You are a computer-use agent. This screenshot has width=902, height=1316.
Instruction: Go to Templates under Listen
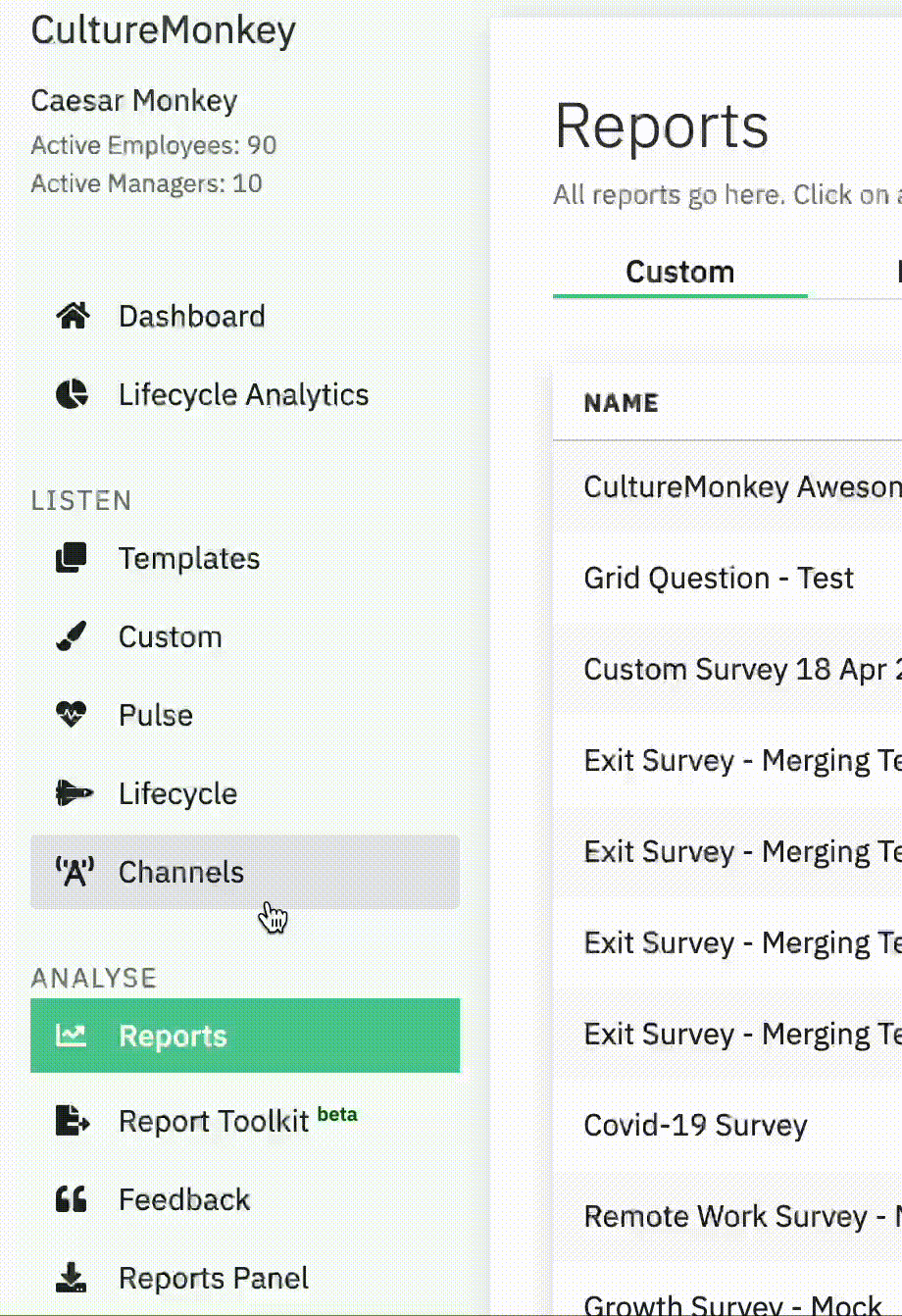[245, 558]
